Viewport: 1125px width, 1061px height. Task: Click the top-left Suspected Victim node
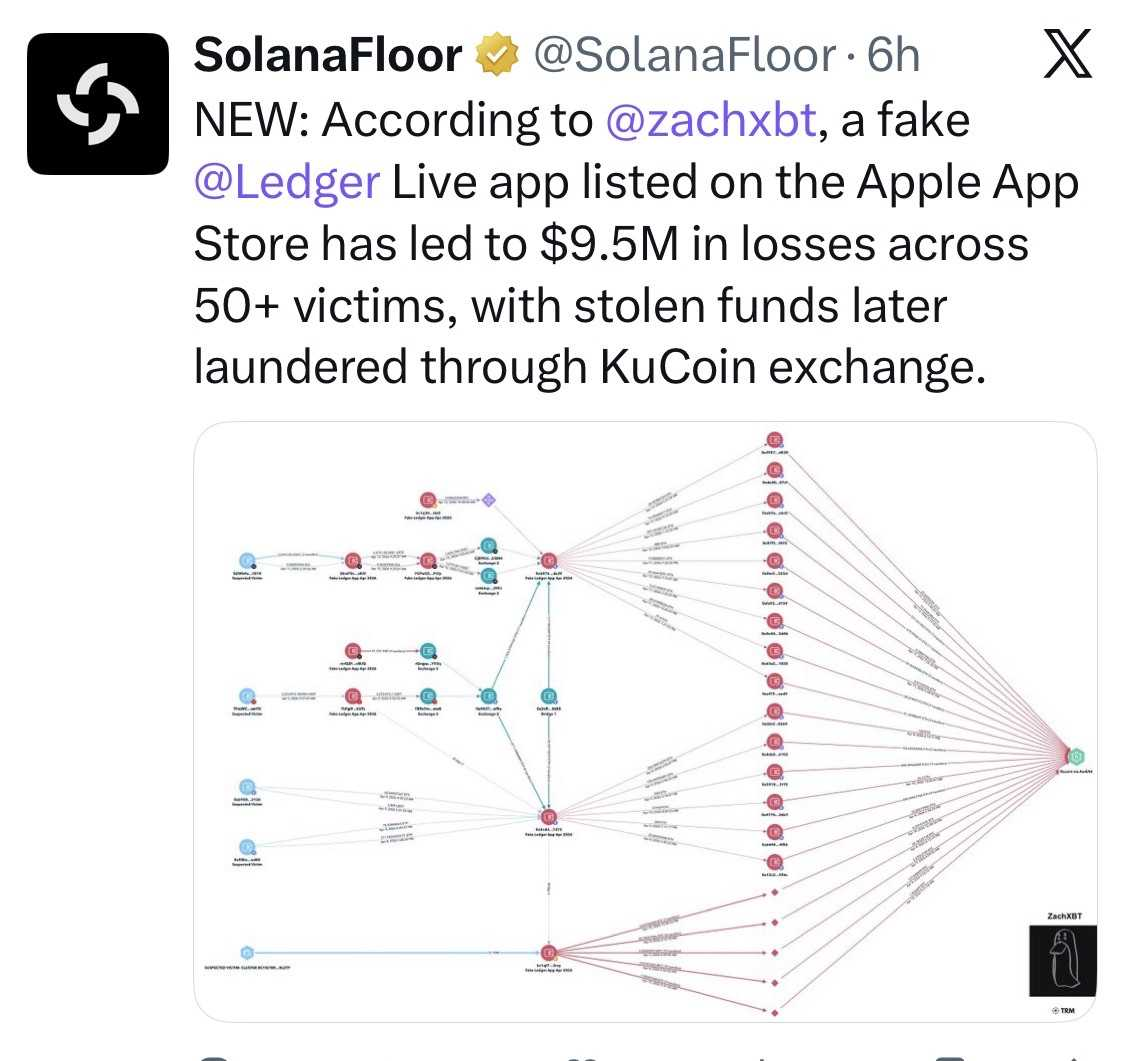tap(247, 561)
